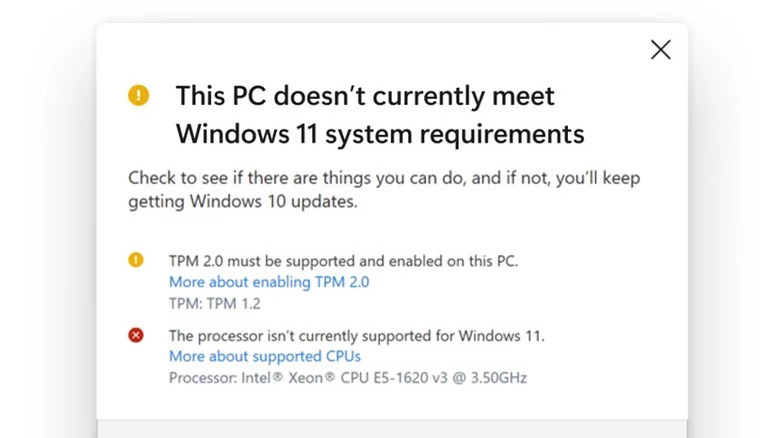Open the "More about supported CPUs" link

click(264, 356)
